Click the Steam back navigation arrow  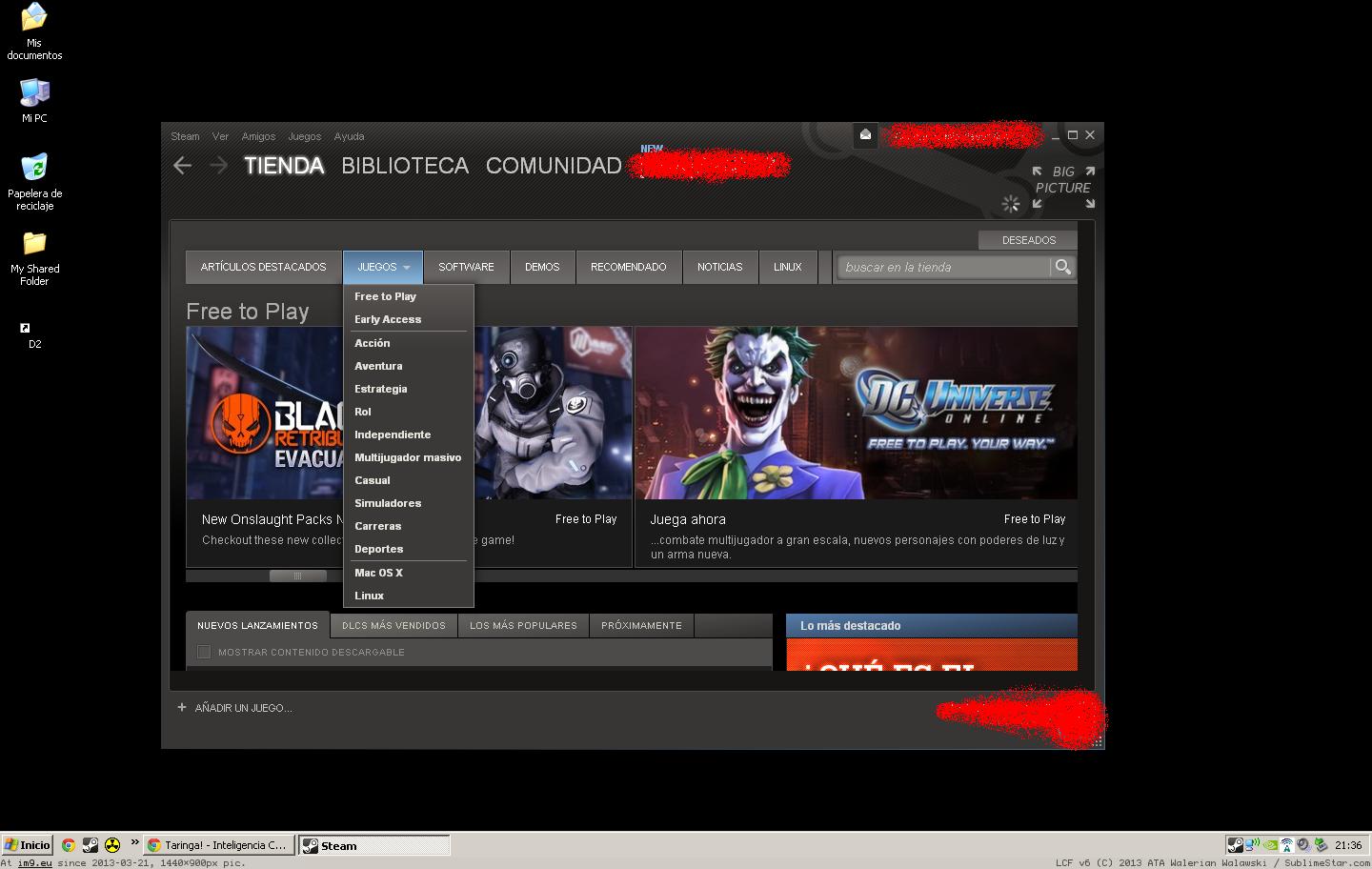(182, 166)
